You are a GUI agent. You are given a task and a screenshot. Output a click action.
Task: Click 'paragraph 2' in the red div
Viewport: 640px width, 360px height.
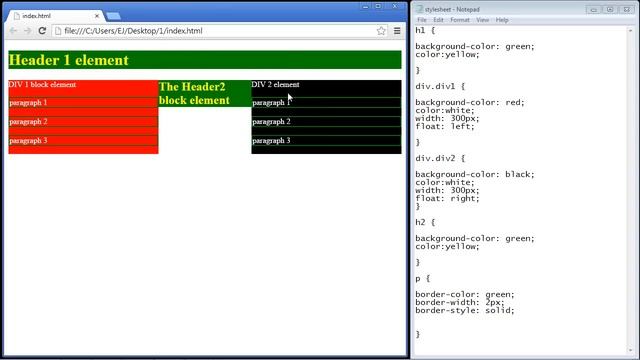(28, 122)
